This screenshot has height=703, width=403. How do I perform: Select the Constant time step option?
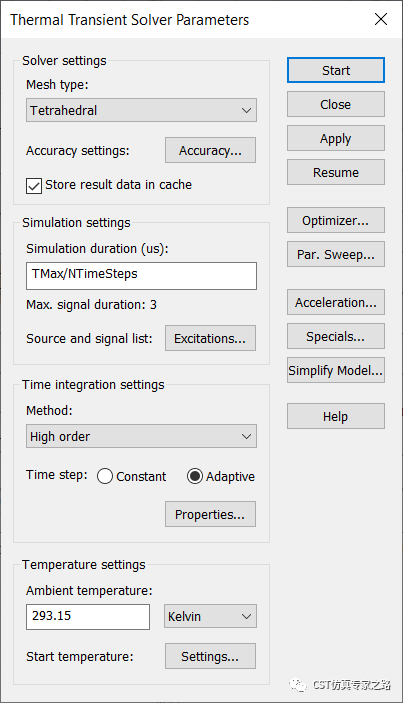tap(105, 476)
